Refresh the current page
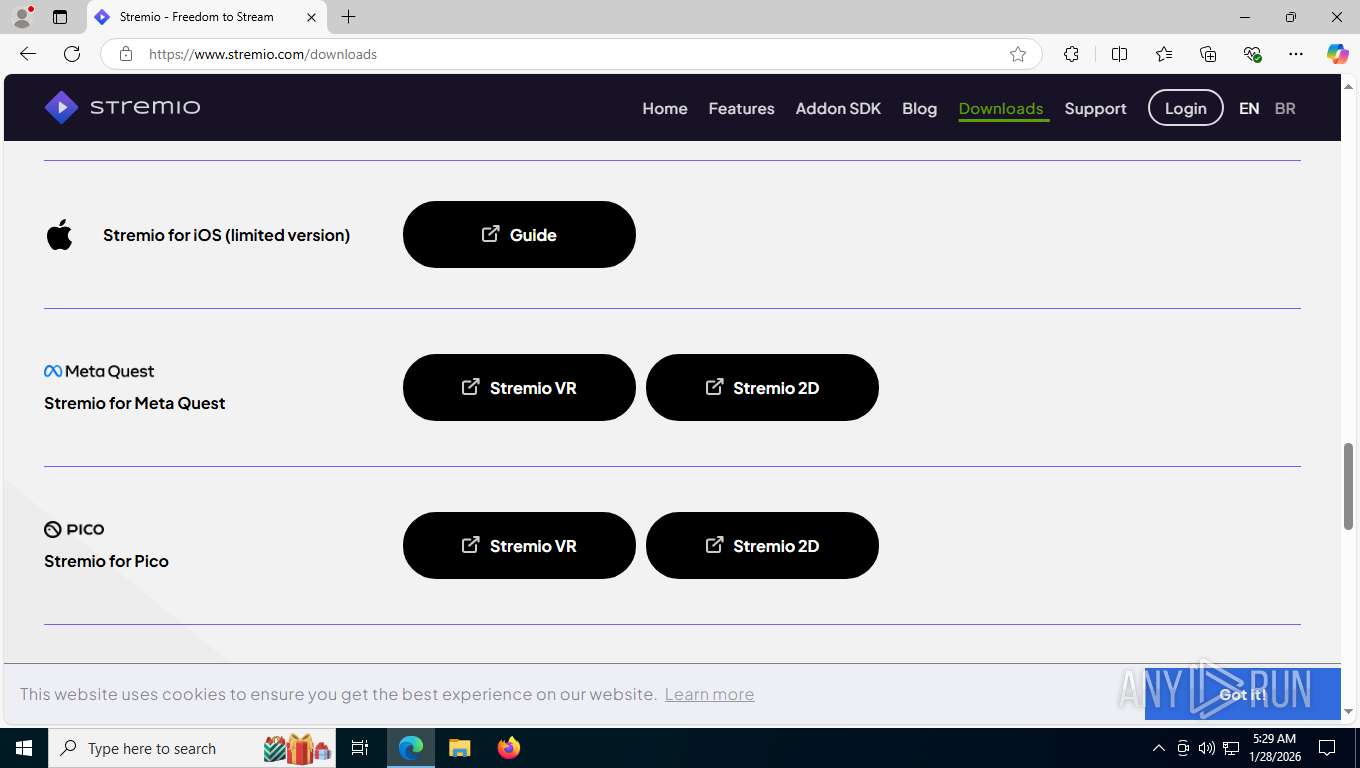The image size is (1360, 768). (72, 54)
